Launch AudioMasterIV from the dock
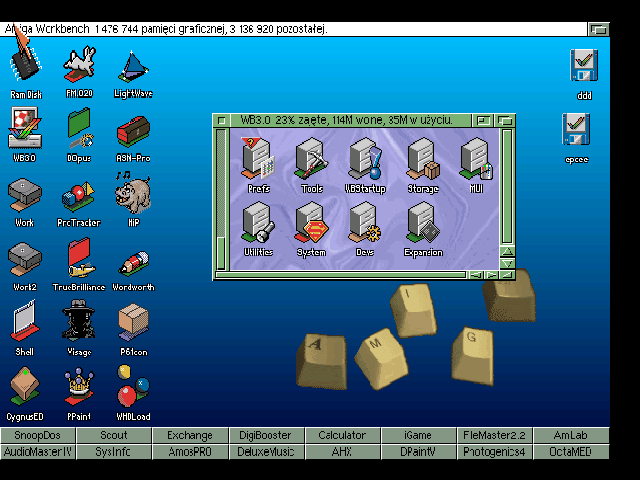The width and height of the screenshot is (640, 480). coord(38,452)
